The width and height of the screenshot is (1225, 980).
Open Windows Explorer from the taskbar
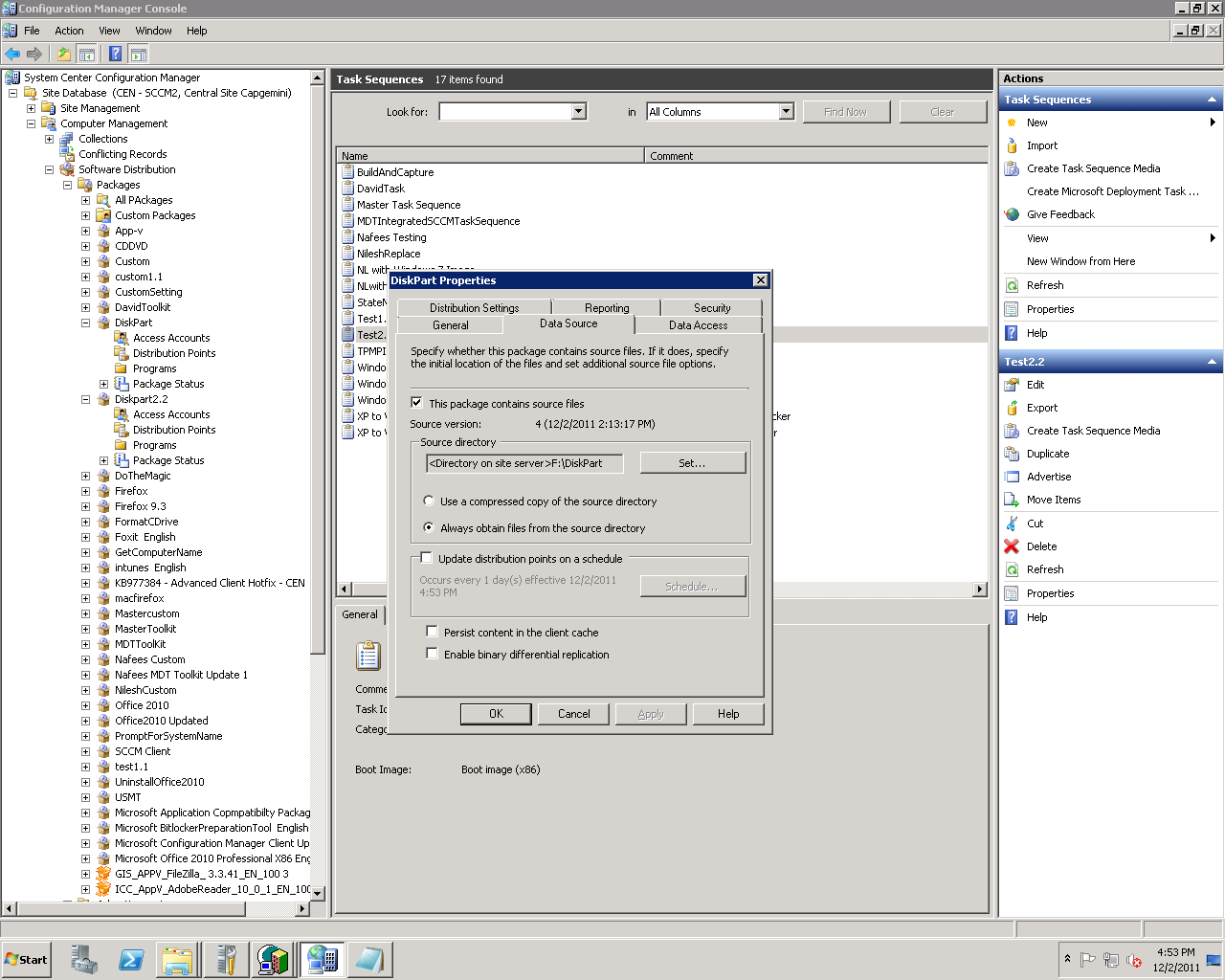click(x=178, y=959)
